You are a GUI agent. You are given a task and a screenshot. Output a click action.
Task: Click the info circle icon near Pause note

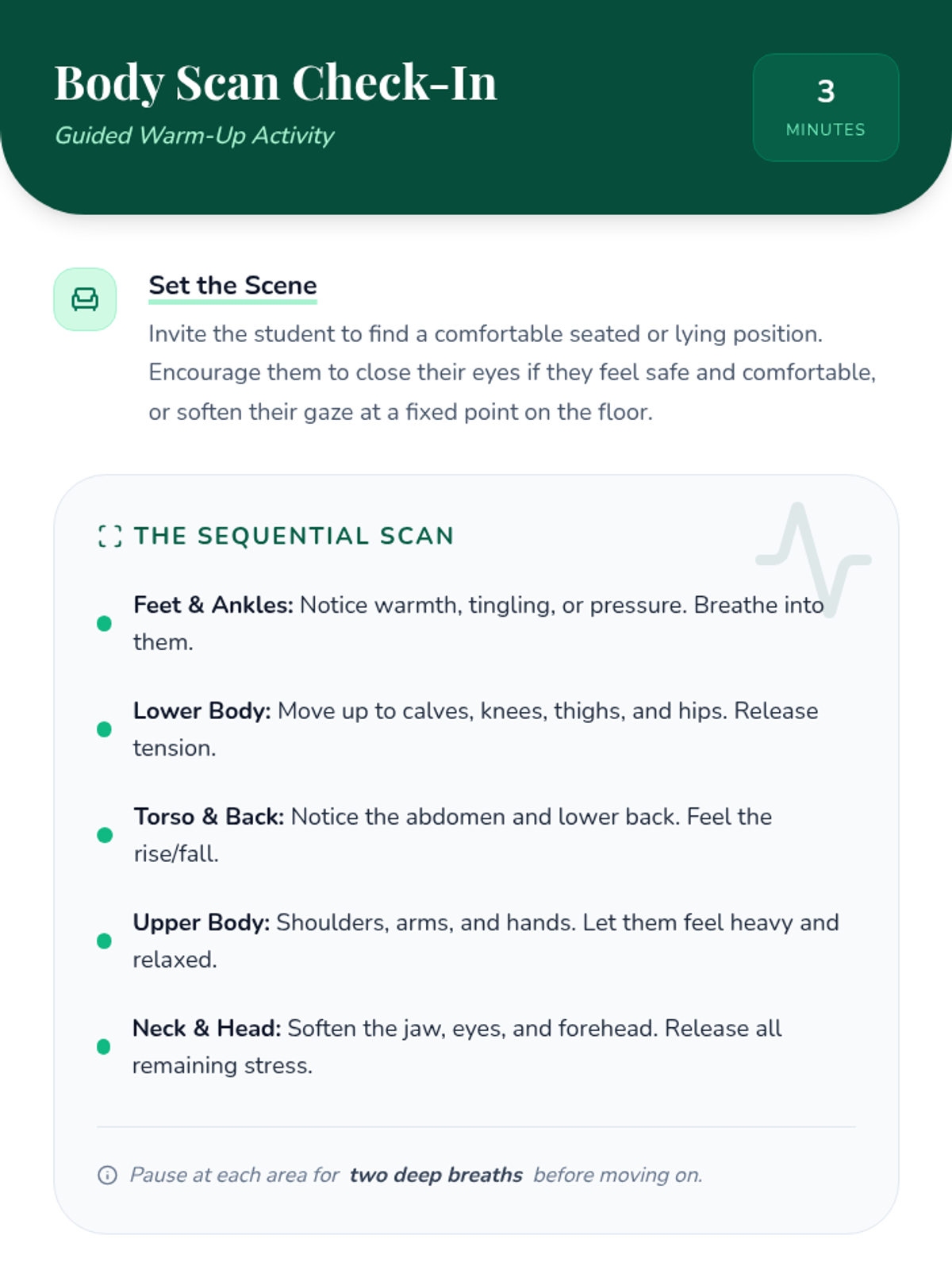[107, 1175]
